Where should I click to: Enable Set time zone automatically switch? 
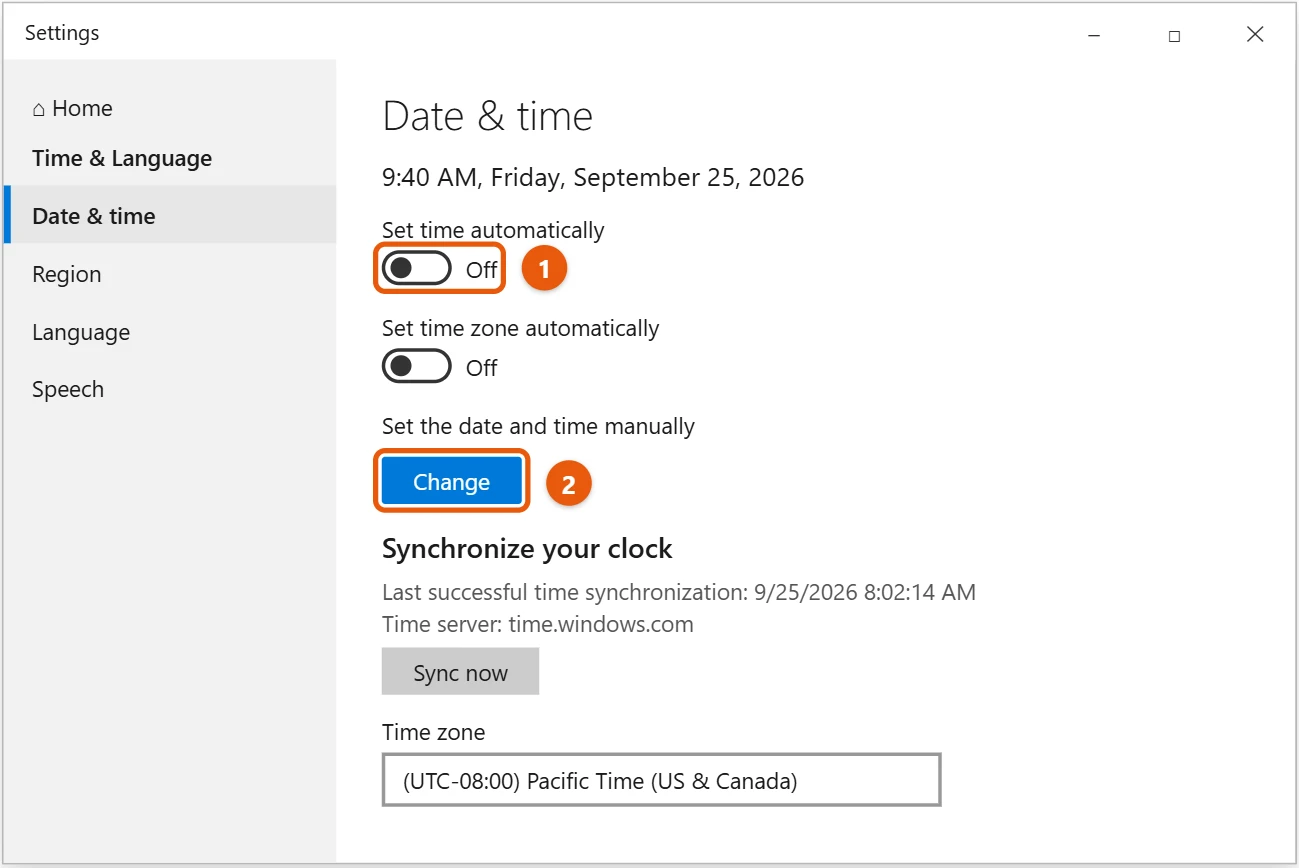[x=417, y=367]
